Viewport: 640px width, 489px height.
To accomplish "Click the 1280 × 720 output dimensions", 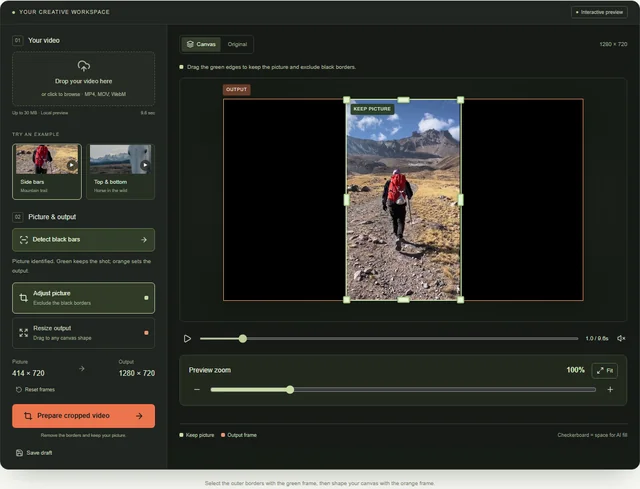I will pyautogui.click(x=137, y=373).
